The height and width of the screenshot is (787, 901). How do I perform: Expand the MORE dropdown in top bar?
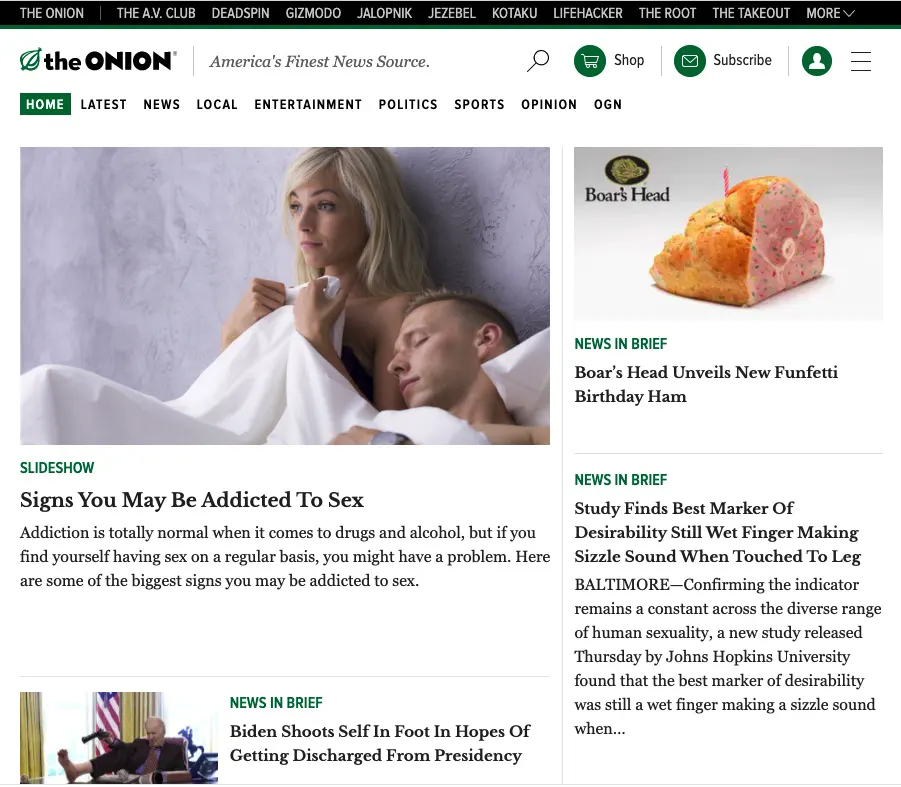point(830,13)
